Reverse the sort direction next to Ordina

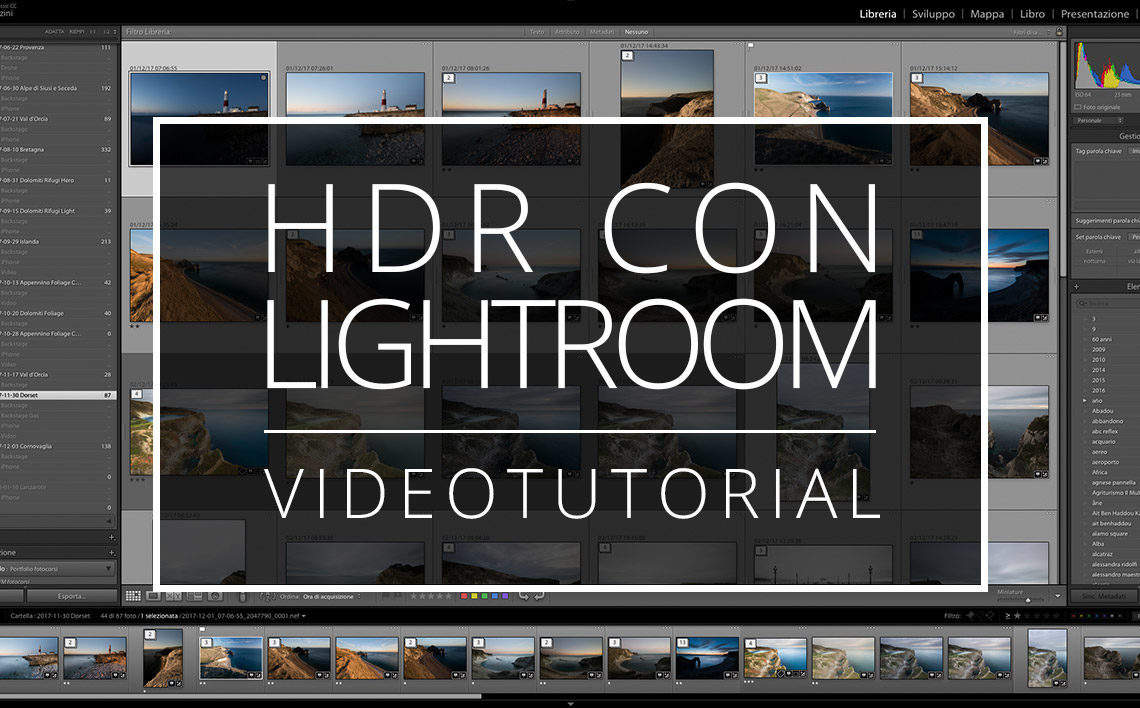coord(266,597)
